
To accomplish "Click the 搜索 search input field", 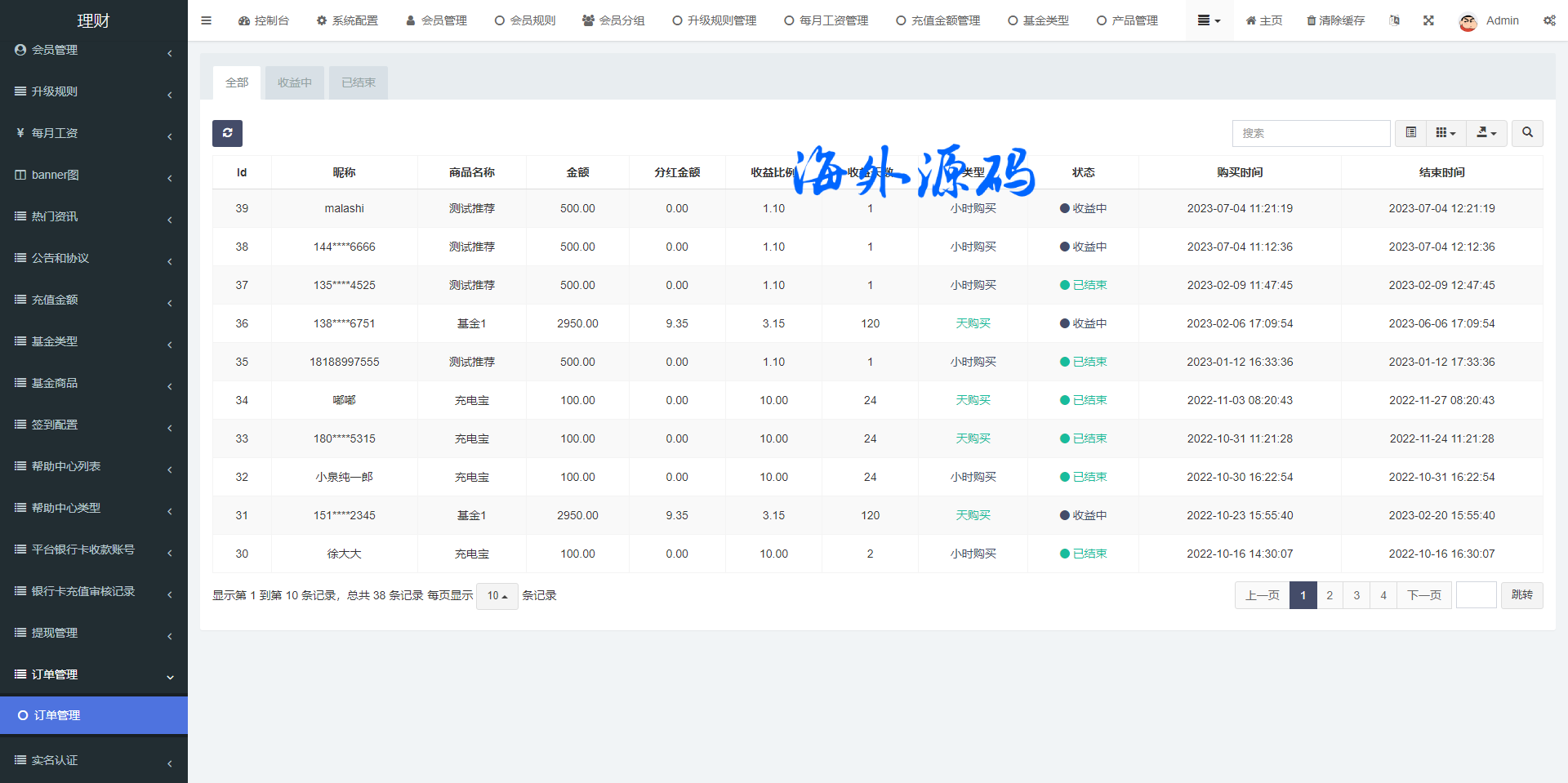I will (1311, 133).
